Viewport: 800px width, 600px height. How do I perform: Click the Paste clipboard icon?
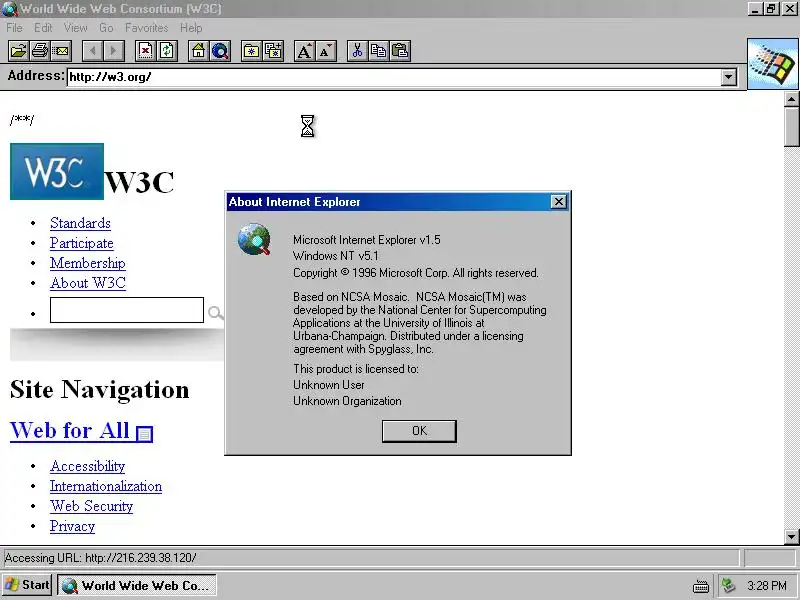401,51
